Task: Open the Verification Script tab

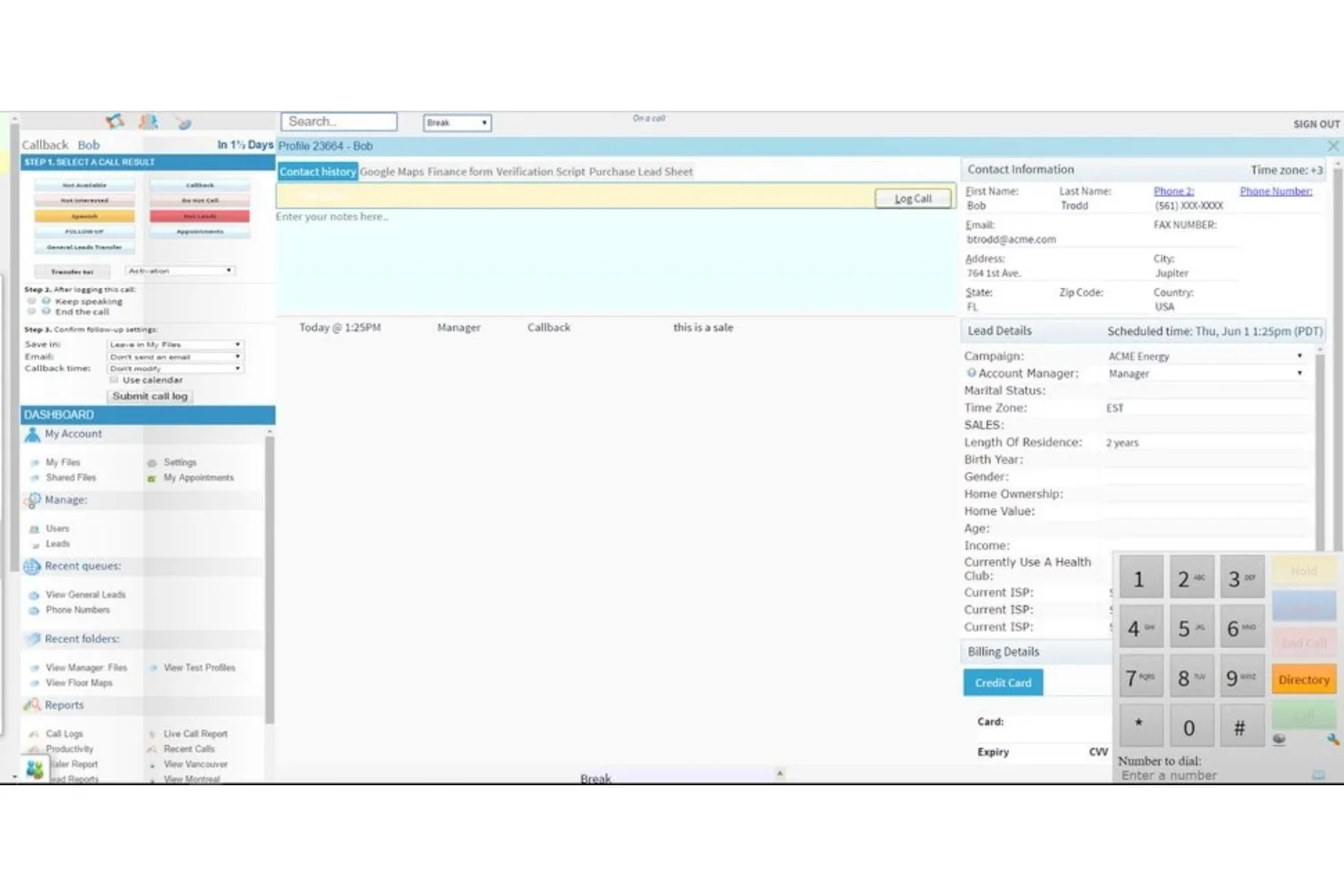Action: point(540,172)
